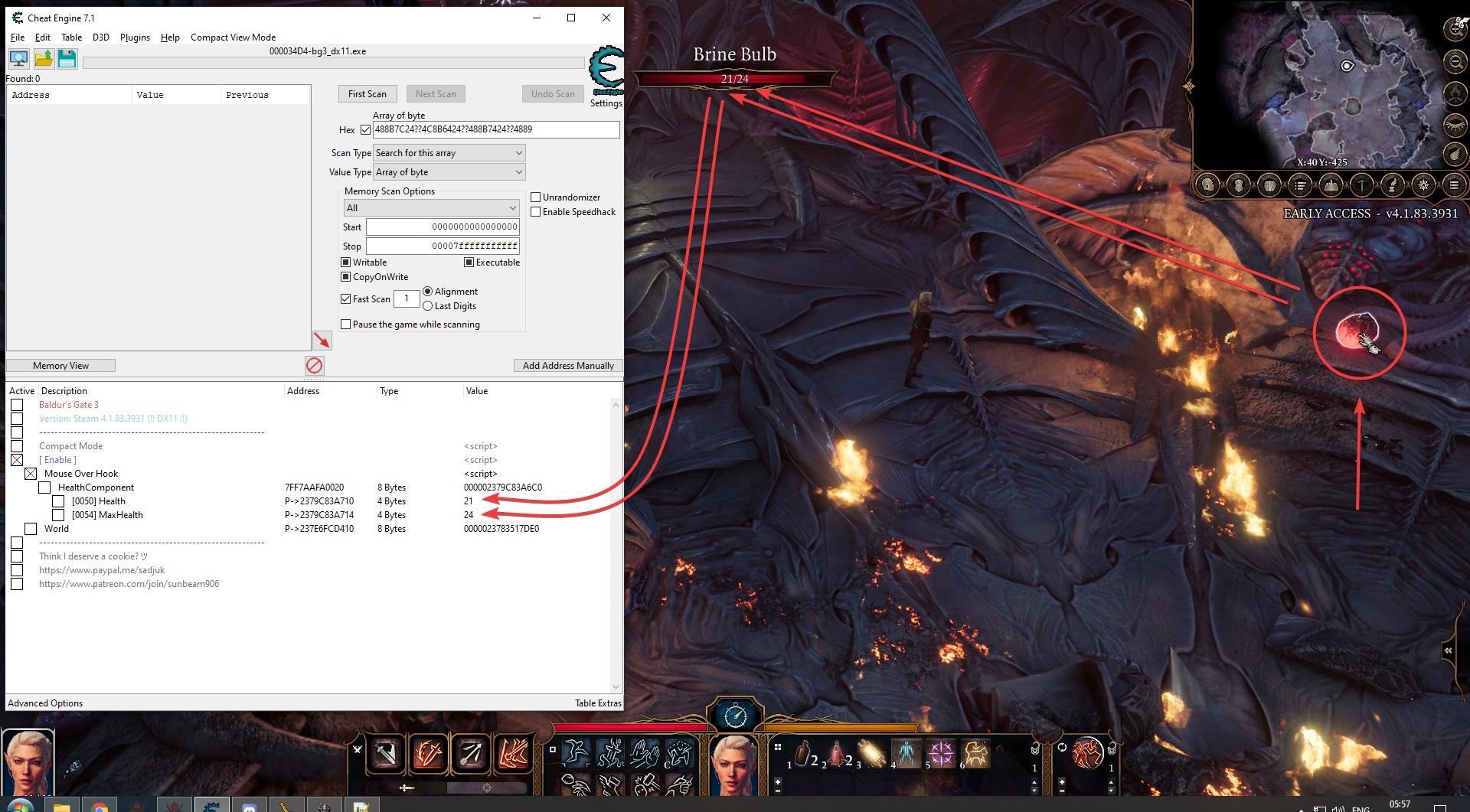Click the Windows Start button
The width and height of the screenshot is (1470, 812).
[21, 806]
